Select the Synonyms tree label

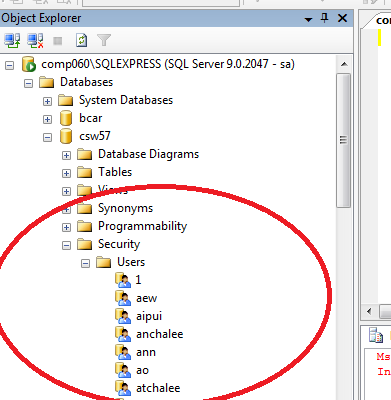tap(125, 208)
